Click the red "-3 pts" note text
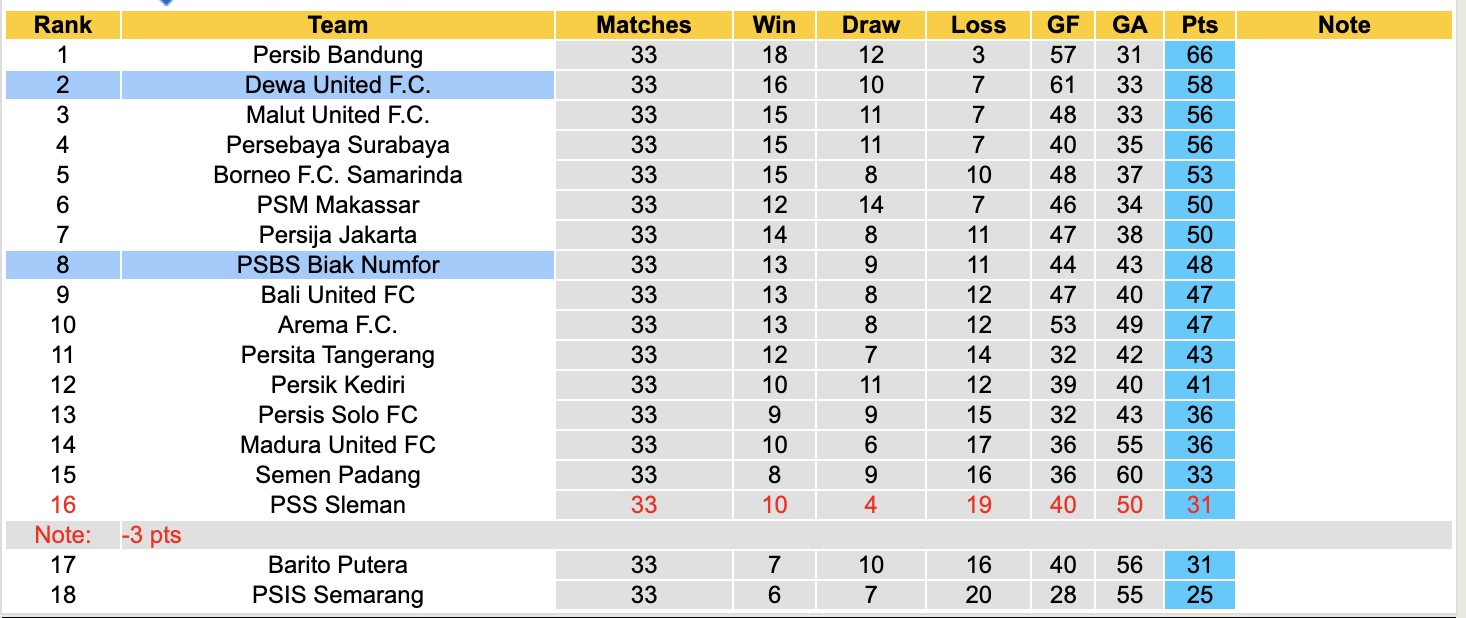1466x618 pixels. pos(152,535)
